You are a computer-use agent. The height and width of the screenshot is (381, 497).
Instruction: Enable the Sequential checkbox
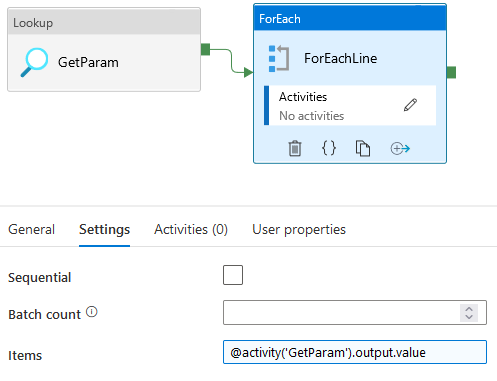[233, 275]
